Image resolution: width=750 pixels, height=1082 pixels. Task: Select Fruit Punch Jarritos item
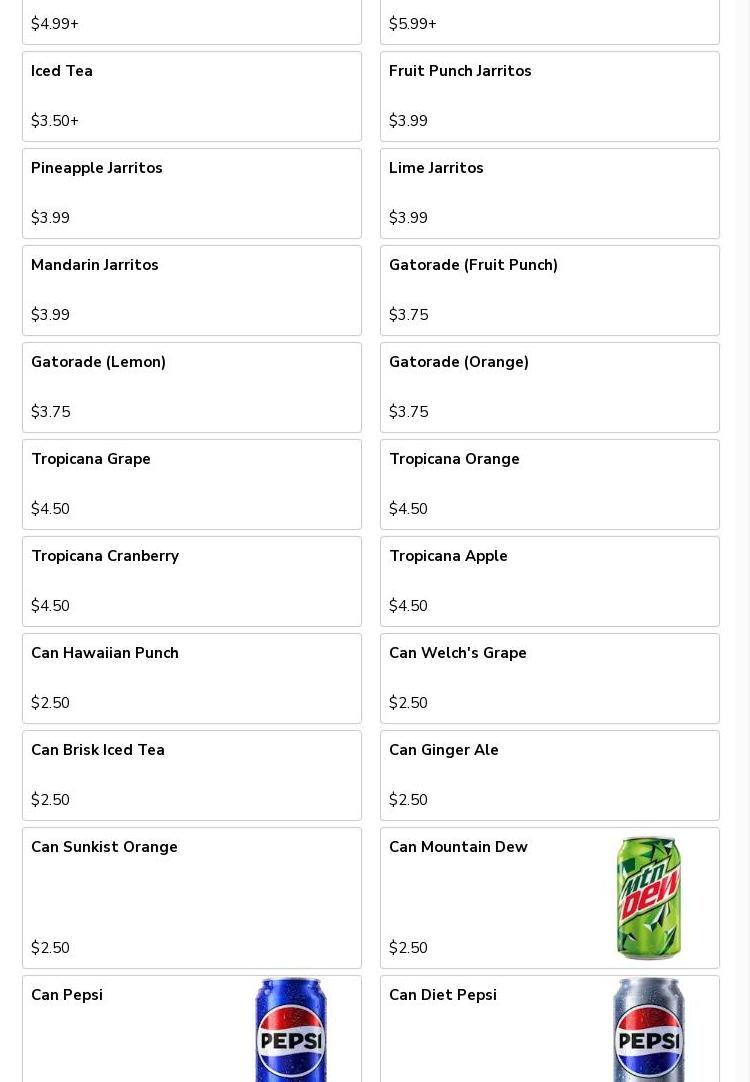[550, 96]
